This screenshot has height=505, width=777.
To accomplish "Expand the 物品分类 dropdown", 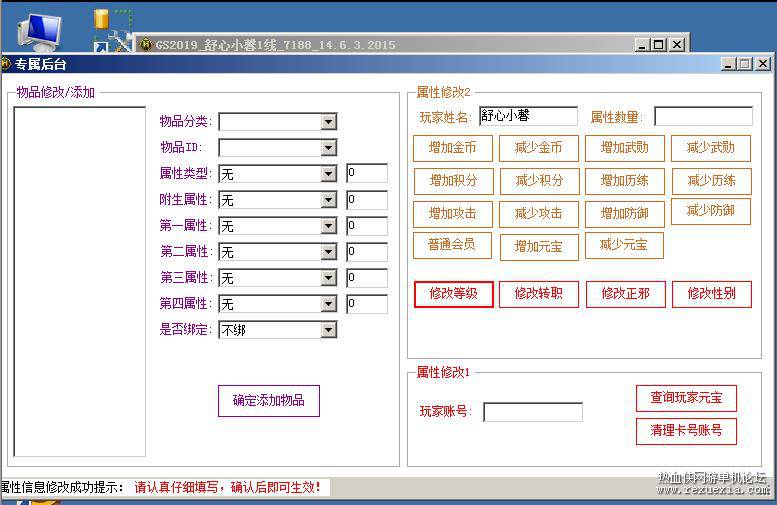I will (x=328, y=122).
